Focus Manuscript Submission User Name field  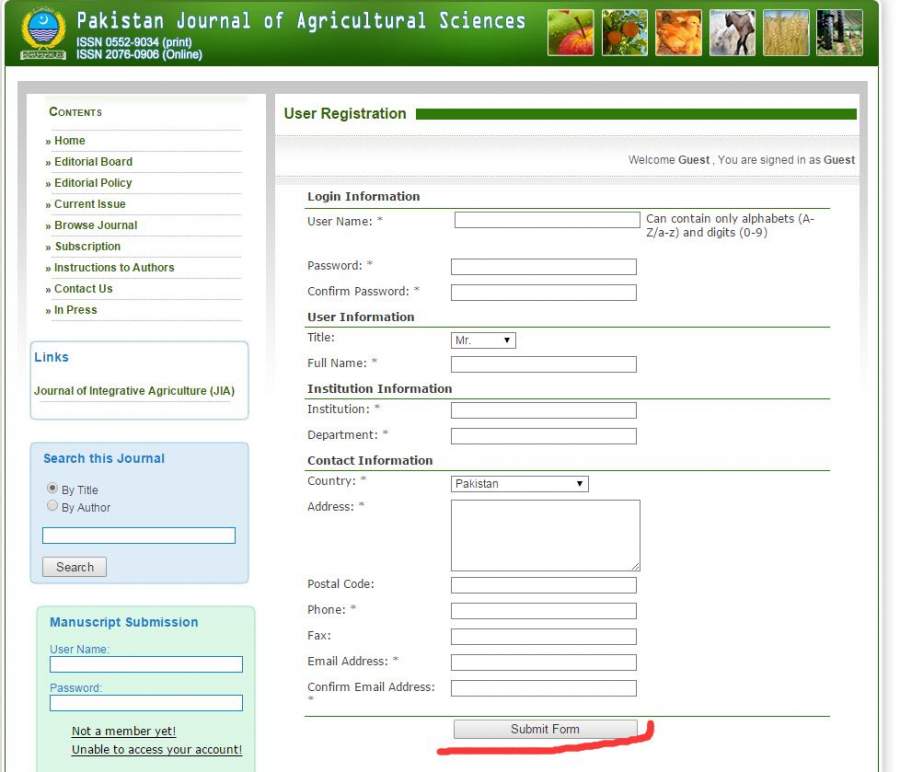[x=146, y=665]
